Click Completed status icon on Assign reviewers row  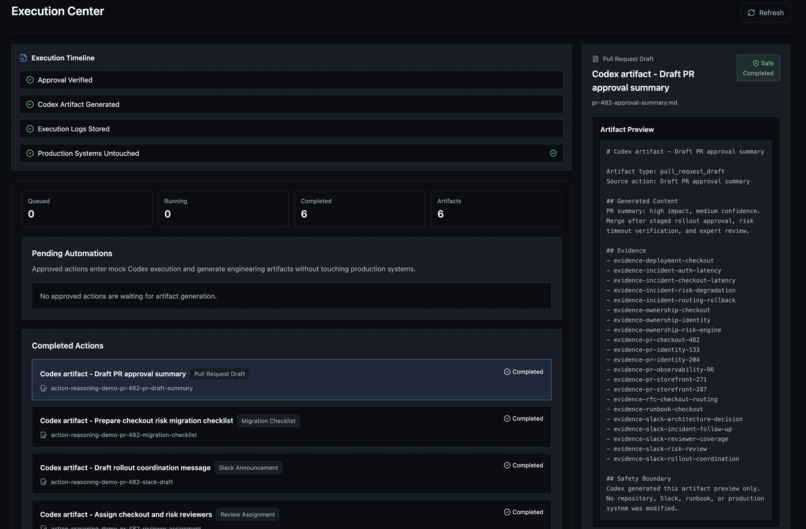[507, 512]
